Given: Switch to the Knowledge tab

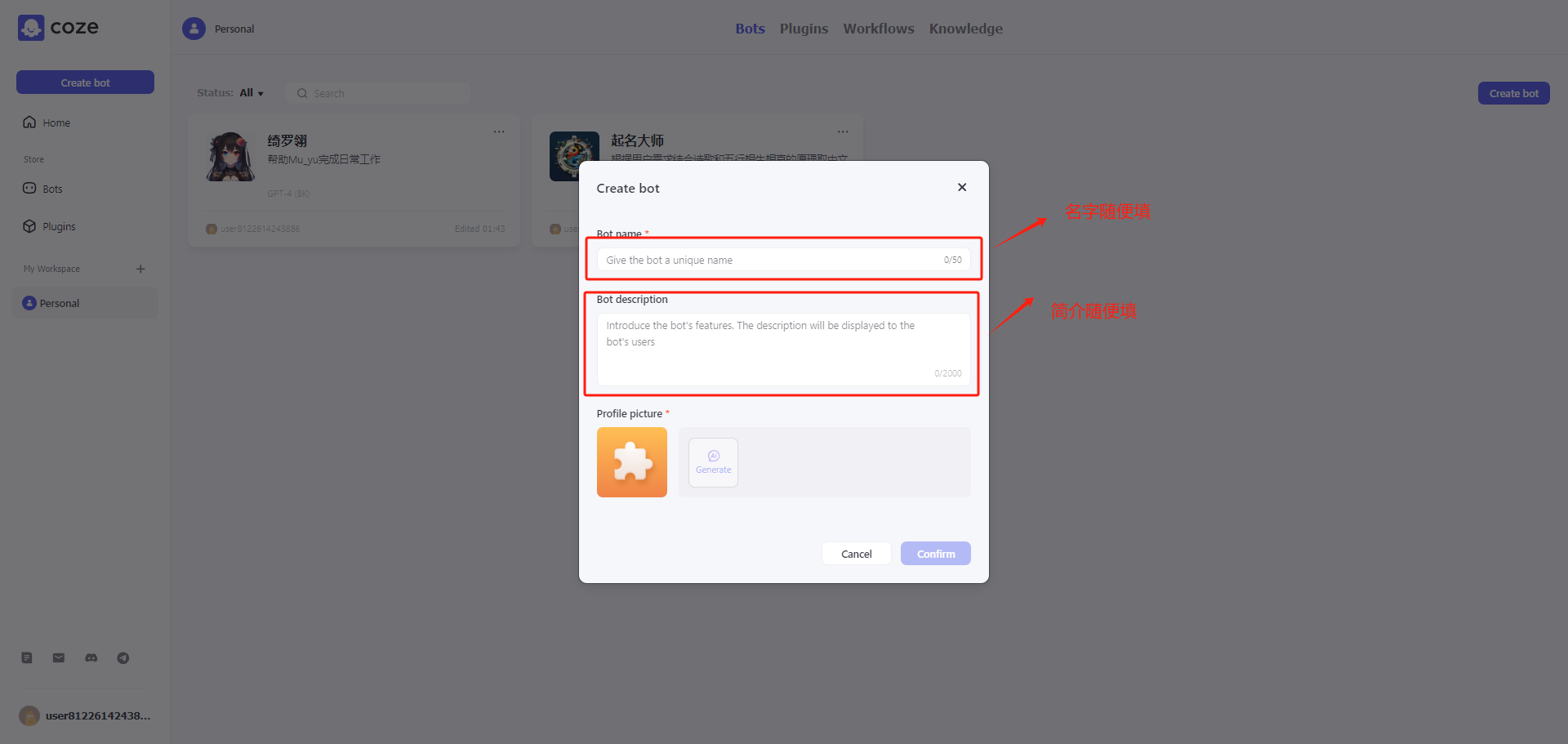Looking at the screenshot, I should pyautogui.click(x=965, y=29).
